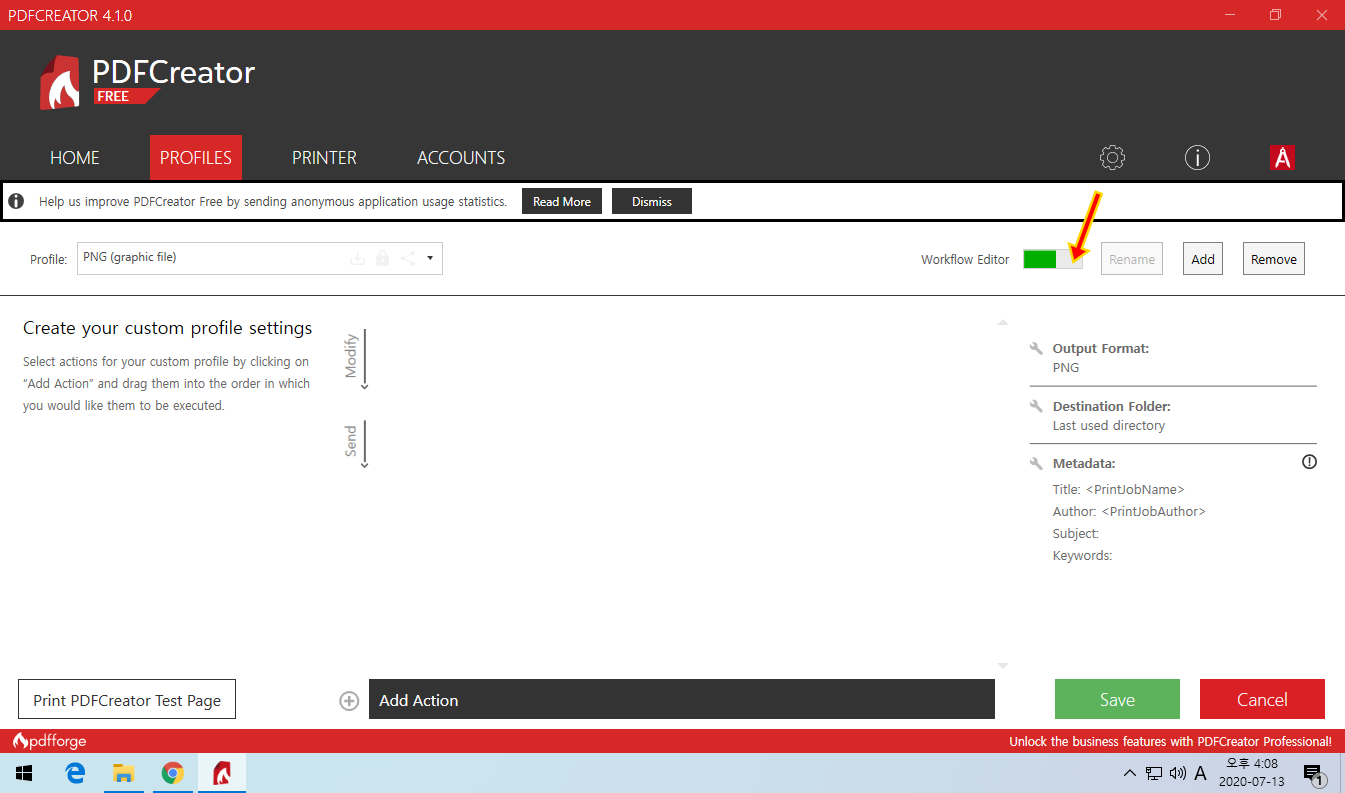
Task: Click the red PDF Architect icon
Action: point(1282,157)
